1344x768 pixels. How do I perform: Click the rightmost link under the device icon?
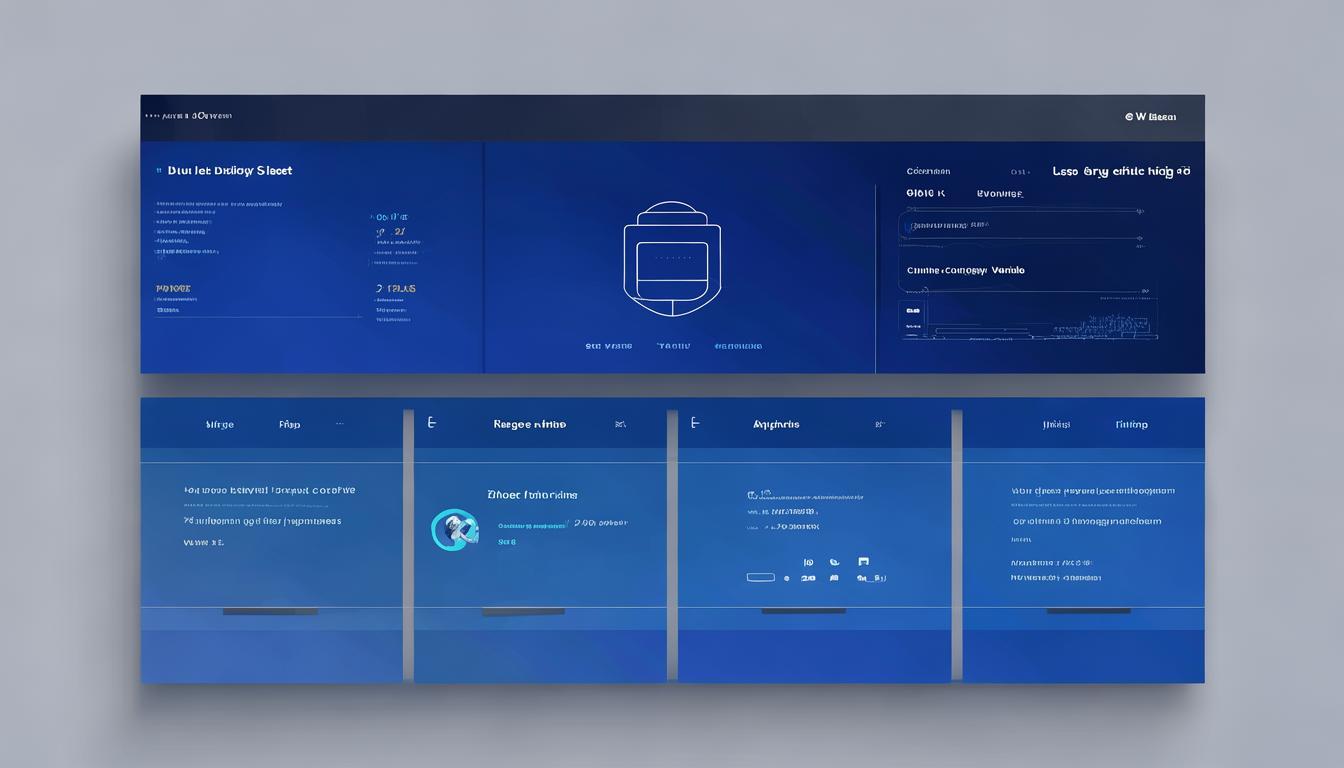pyautogui.click(x=738, y=346)
